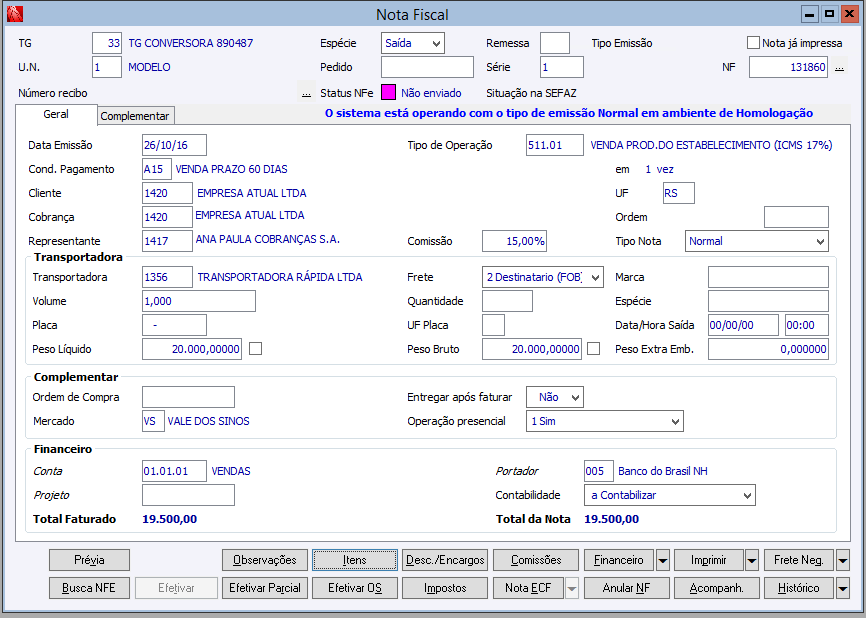
Task: Click the ellipsis button beside Número recibo
Action: click(x=306, y=93)
